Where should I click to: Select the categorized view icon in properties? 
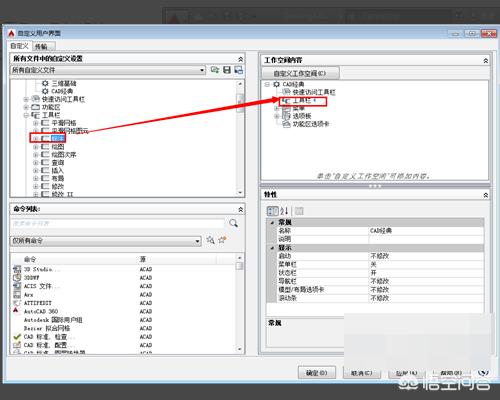pos(272,211)
